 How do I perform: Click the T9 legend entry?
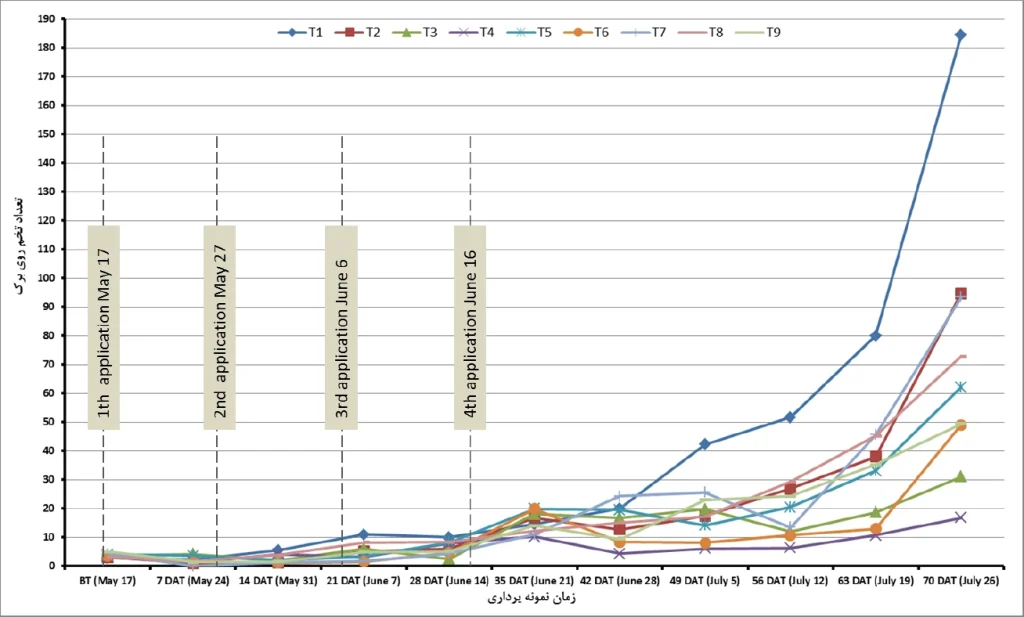[758, 32]
